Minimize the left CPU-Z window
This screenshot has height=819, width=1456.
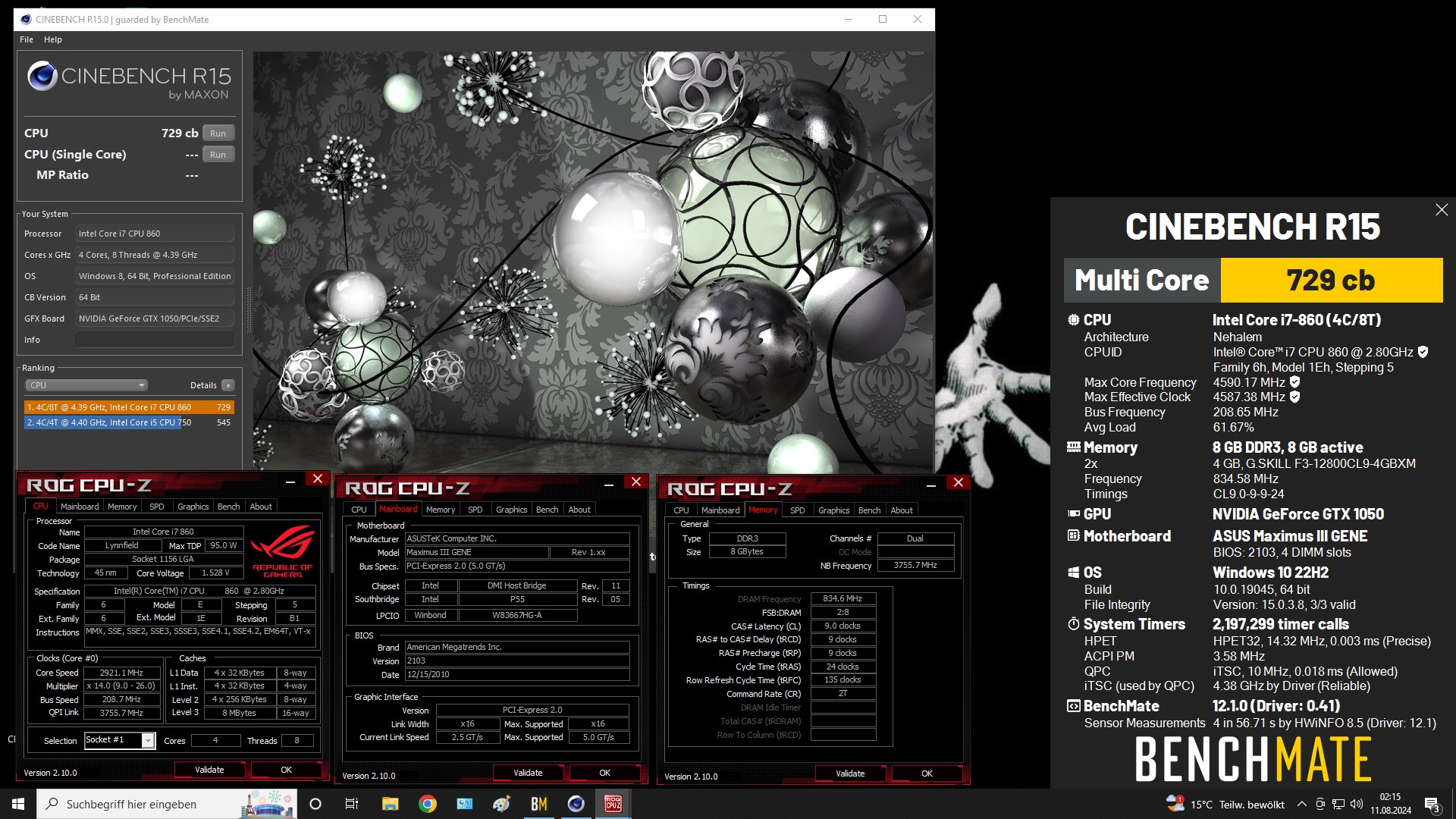point(290,481)
